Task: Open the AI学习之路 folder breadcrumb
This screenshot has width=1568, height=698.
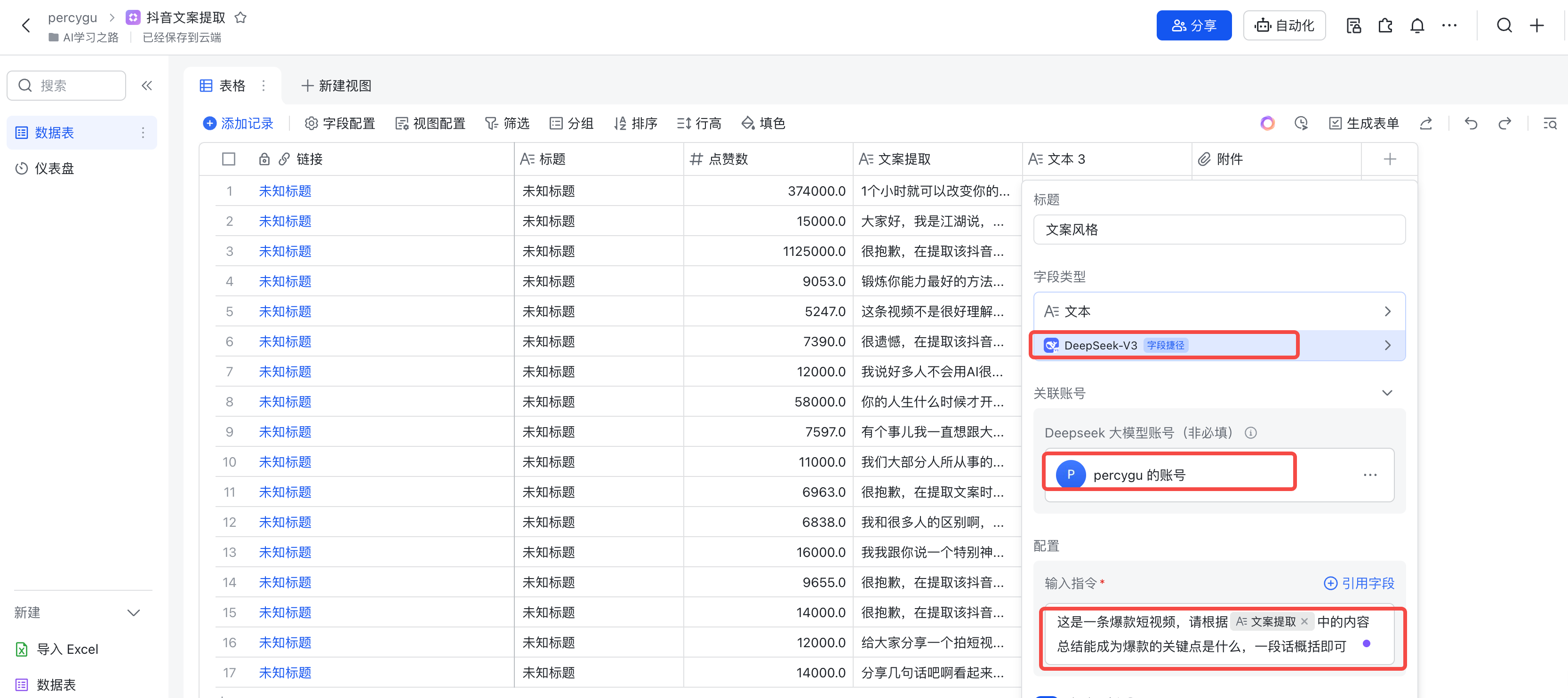Action: [x=83, y=38]
